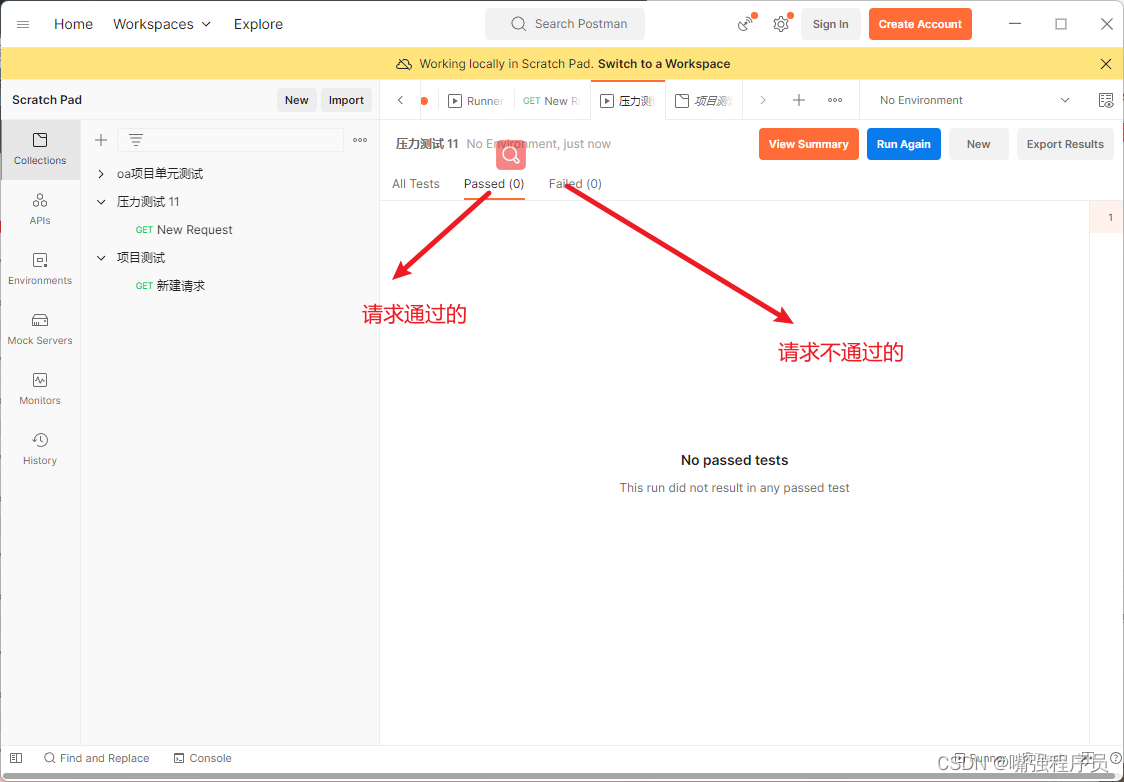Open the Mock Servers sidebar panel

[40, 330]
